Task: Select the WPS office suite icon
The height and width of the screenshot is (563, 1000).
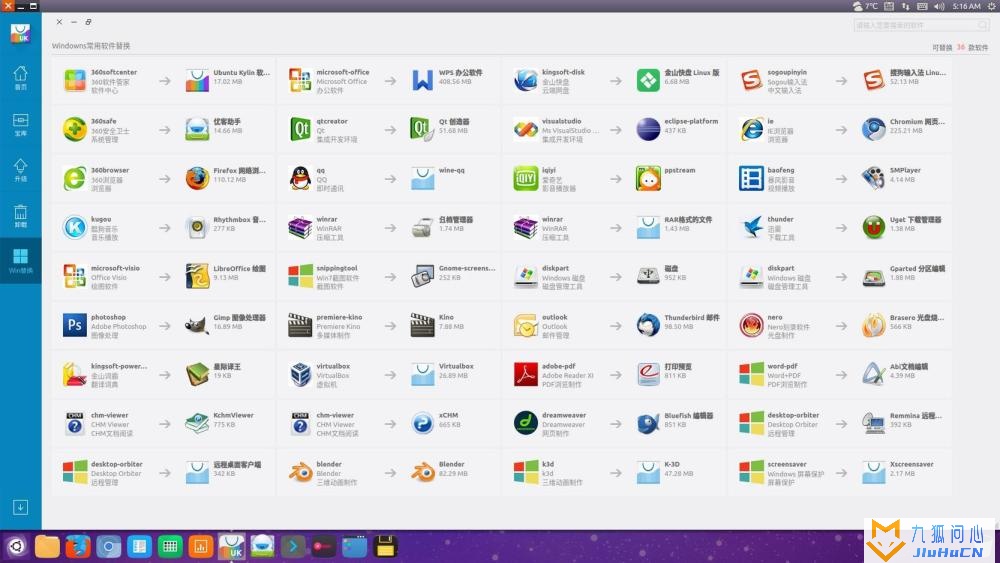Action: click(x=422, y=81)
